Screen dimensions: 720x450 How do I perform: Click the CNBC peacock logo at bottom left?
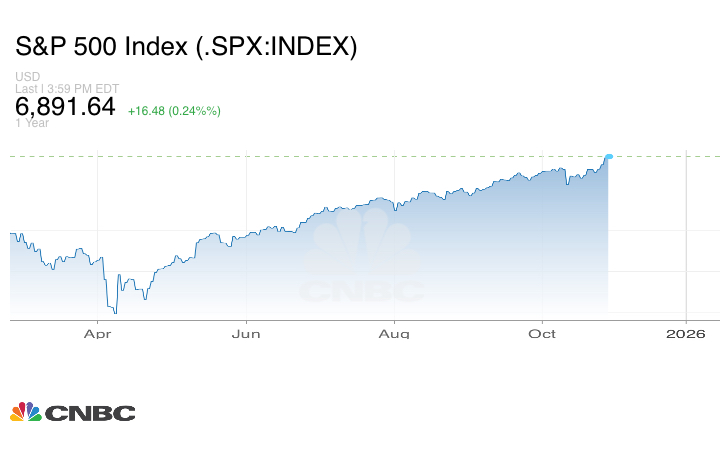coord(26,412)
